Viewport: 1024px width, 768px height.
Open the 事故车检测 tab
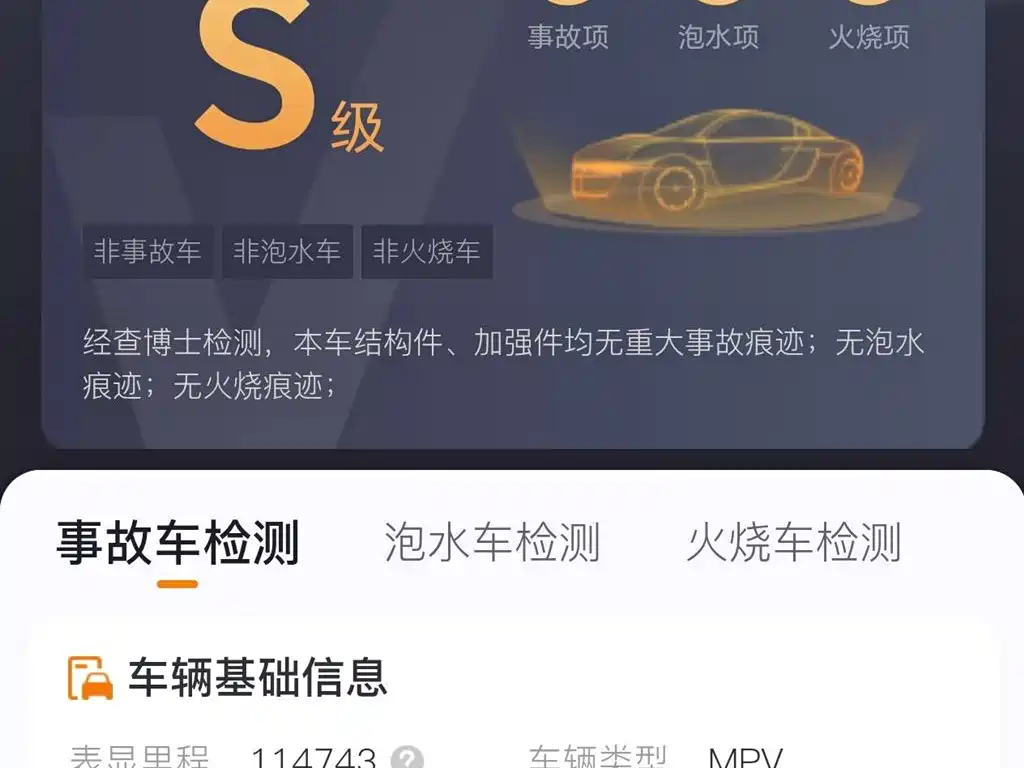(x=178, y=542)
